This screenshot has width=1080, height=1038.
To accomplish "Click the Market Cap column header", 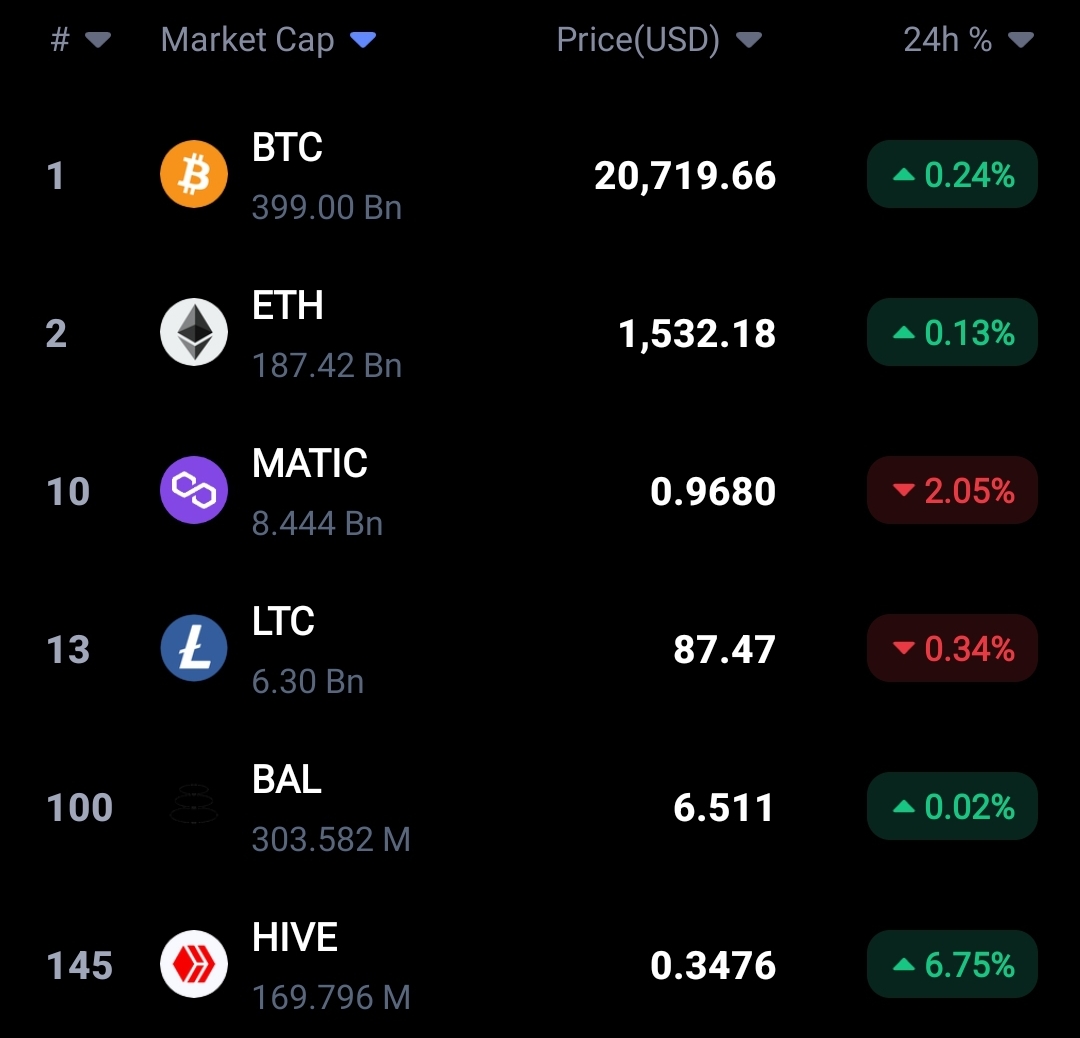I will (x=247, y=40).
